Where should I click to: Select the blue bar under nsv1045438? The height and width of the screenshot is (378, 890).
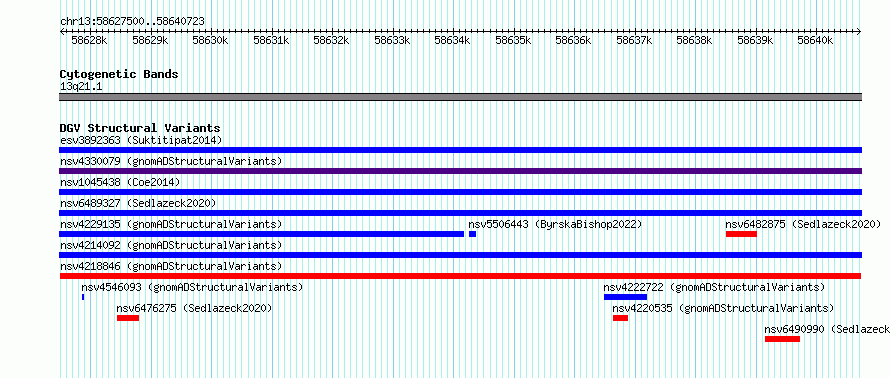460,192
